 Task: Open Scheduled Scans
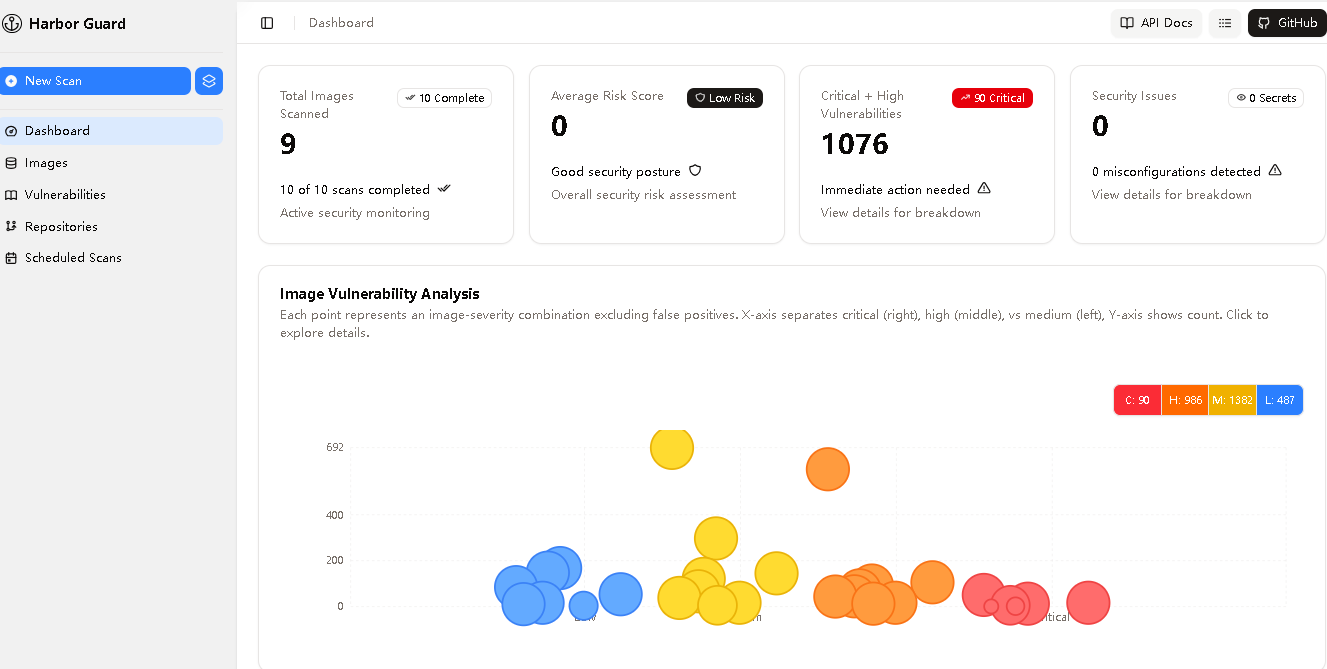coord(73,258)
